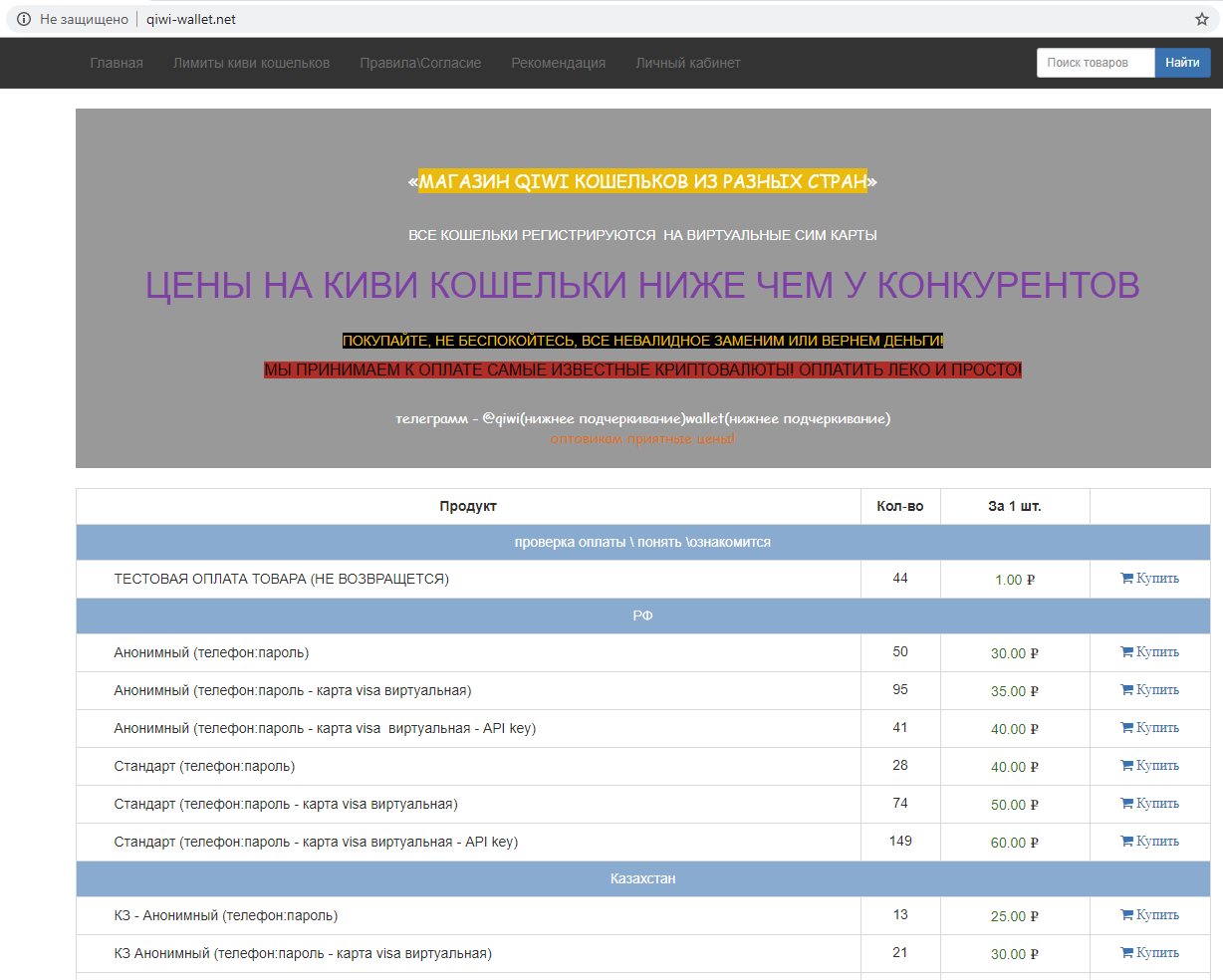Open Лимиты киви кошельков page
Viewport: 1223px width, 980px height.
coord(251,63)
